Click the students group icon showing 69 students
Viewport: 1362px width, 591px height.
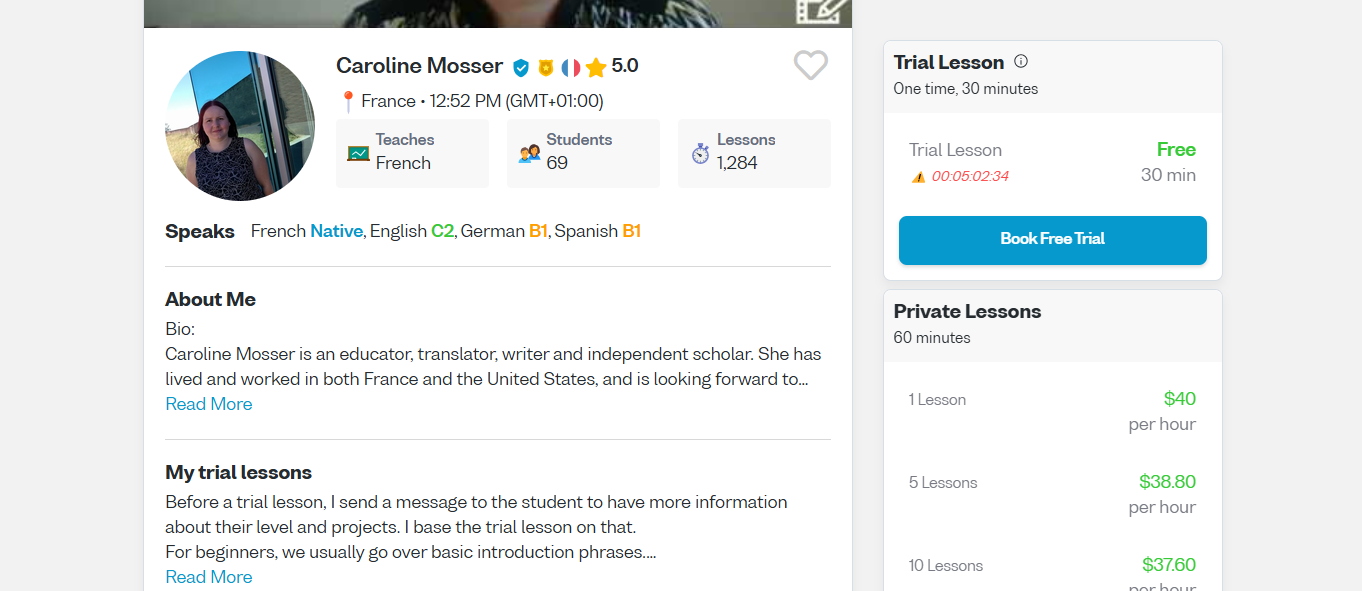point(528,153)
